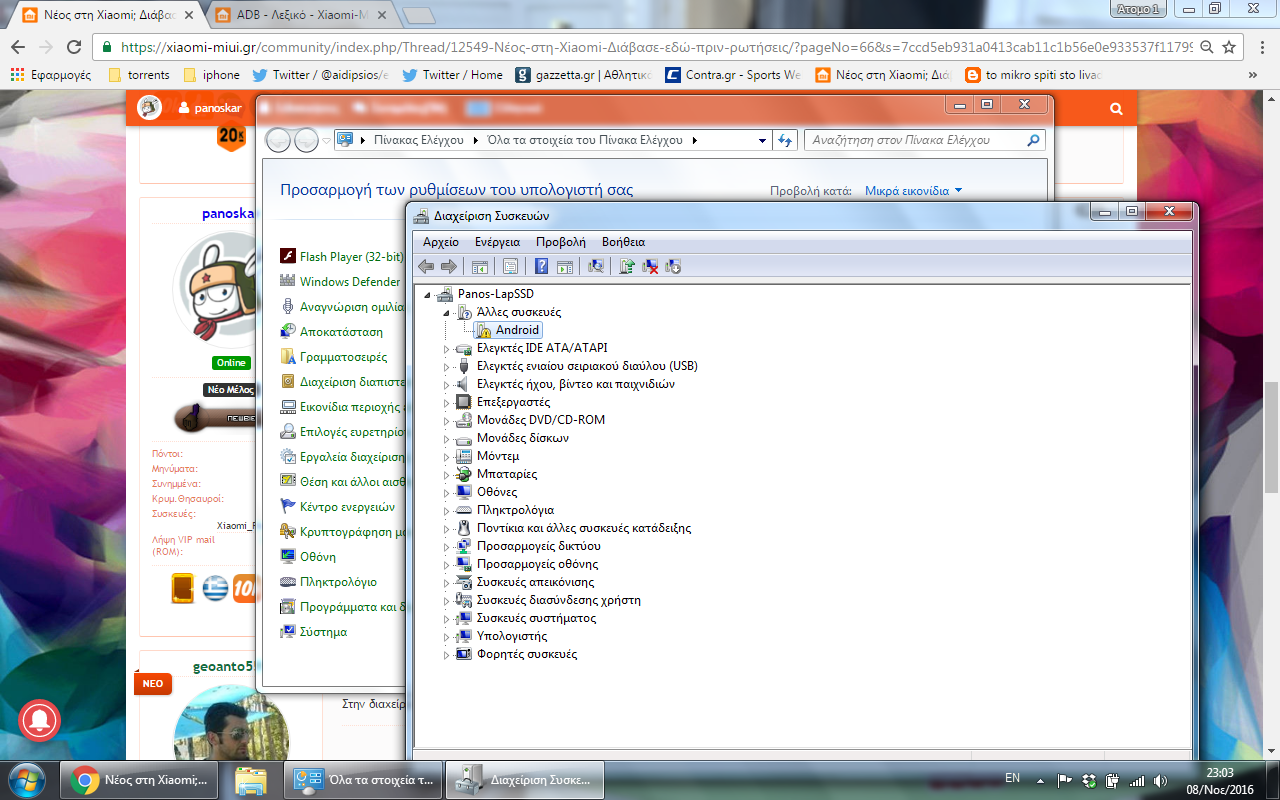Switch to the ADB - Λεξικό browser tab
The height and width of the screenshot is (800, 1280).
298,16
